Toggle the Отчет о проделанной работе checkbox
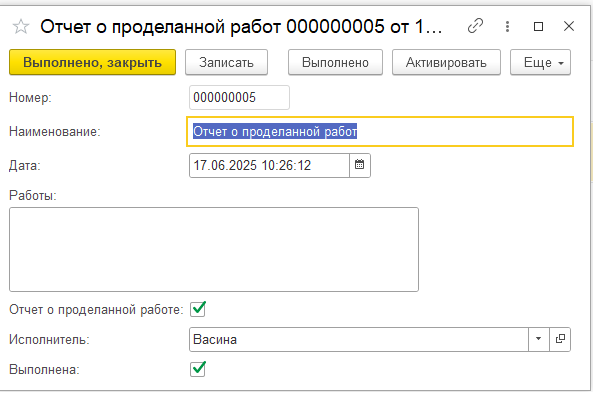This screenshot has width=600, height=403. pyautogui.click(x=198, y=309)
